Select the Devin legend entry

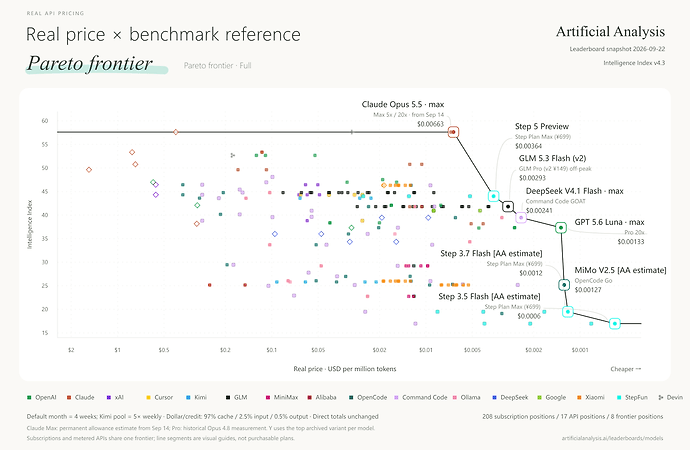pyautogui.click(x=671, y=397)
